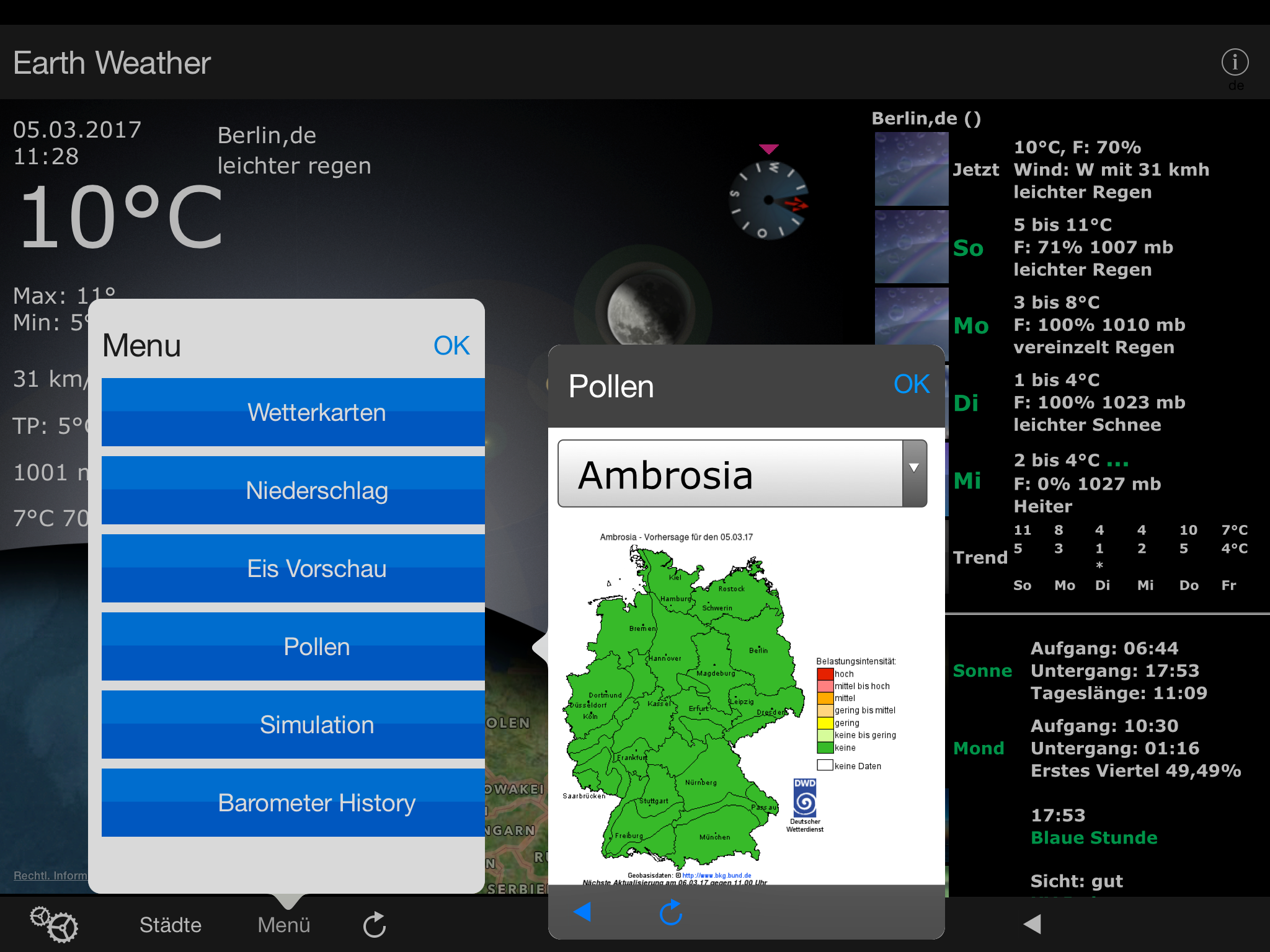This screenshot has height=952, width=1270.
Task: Tap the main refresh icon in bottom bar
Action: [375, 925]
